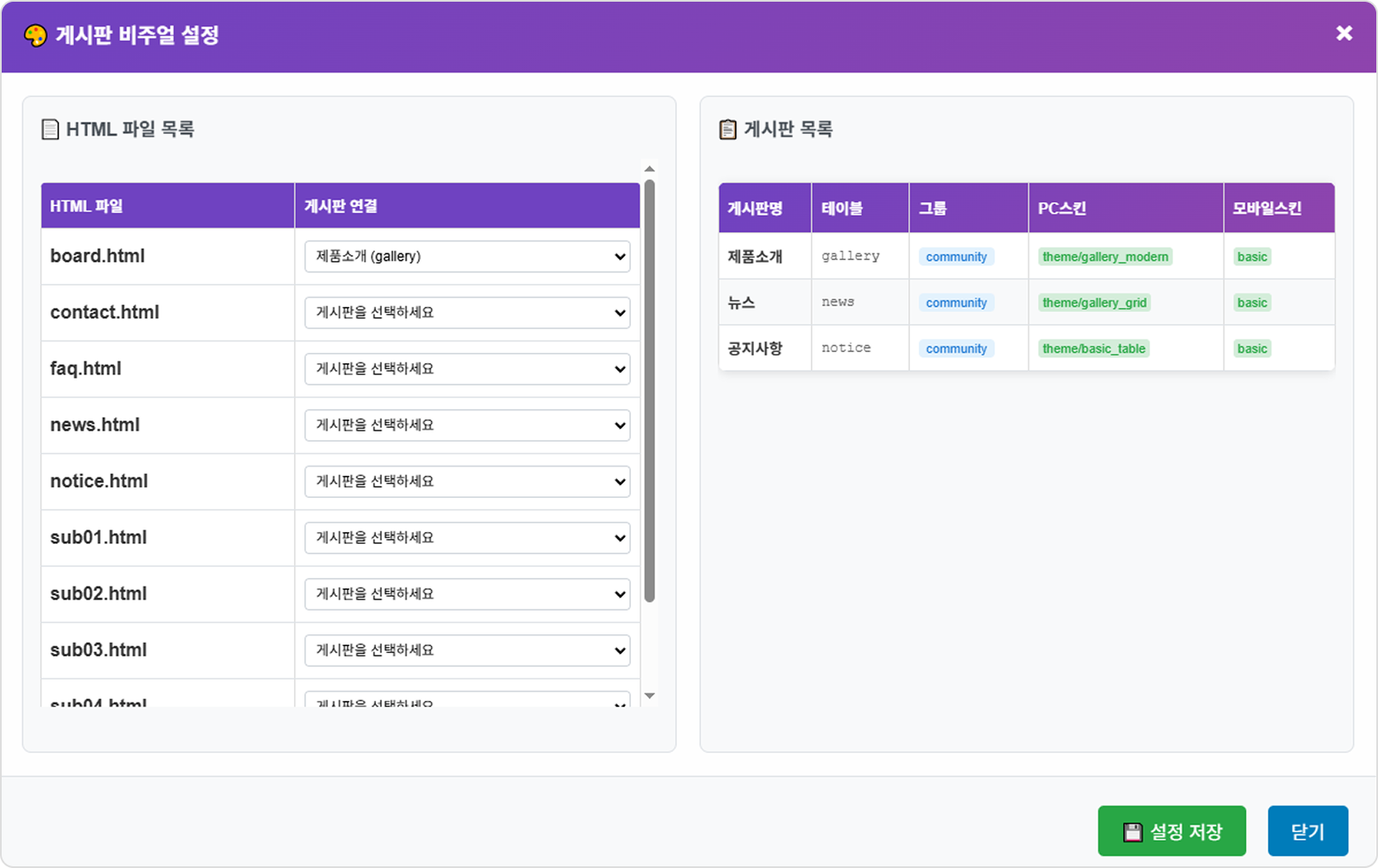
Task: Open the board dropdown for notice.html
Action: (467, 482)
